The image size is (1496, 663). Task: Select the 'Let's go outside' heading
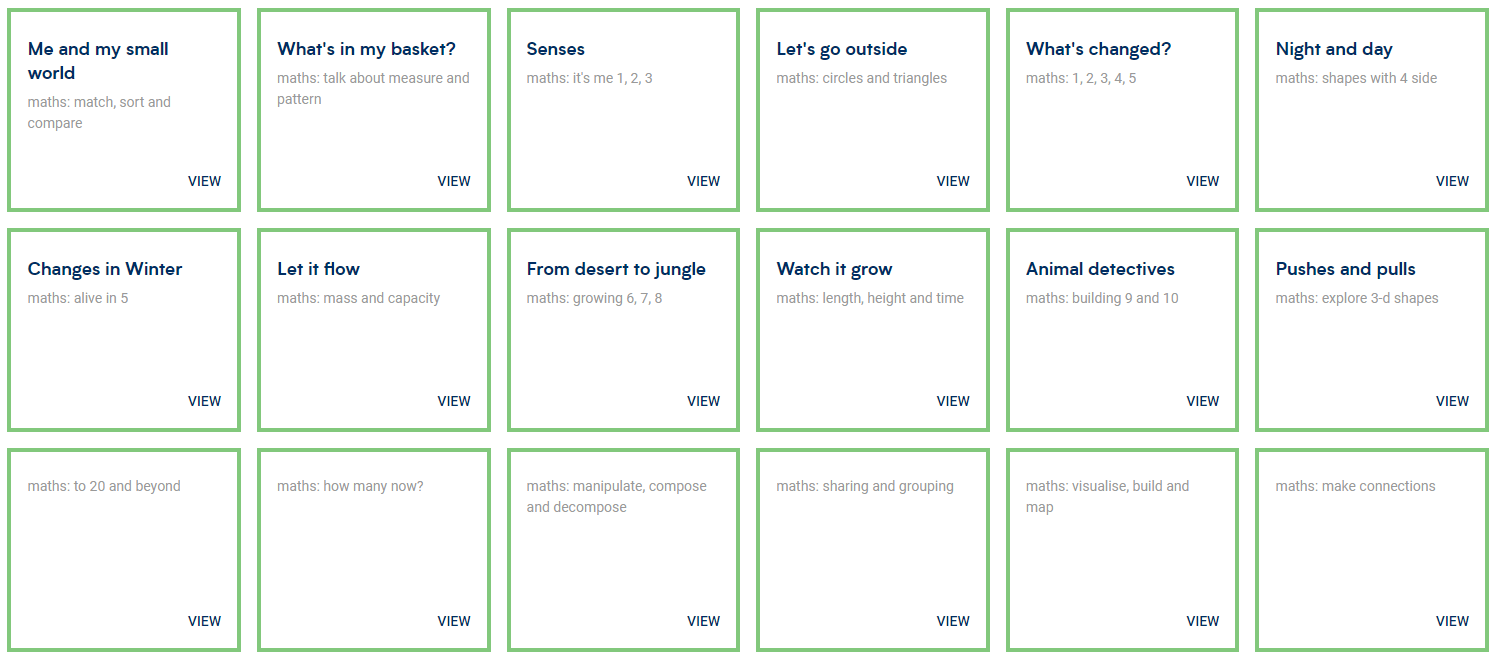pos(841,49)
